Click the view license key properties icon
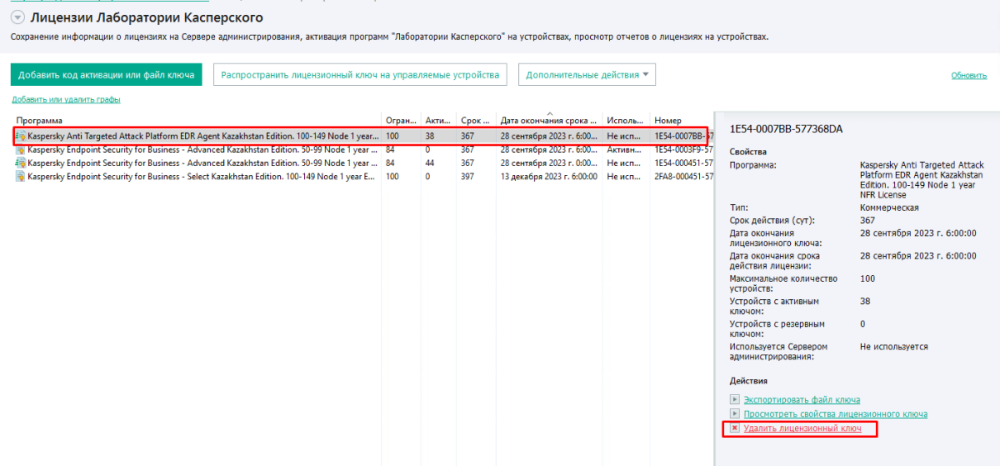1000x466 pixels. pos(735,413)
